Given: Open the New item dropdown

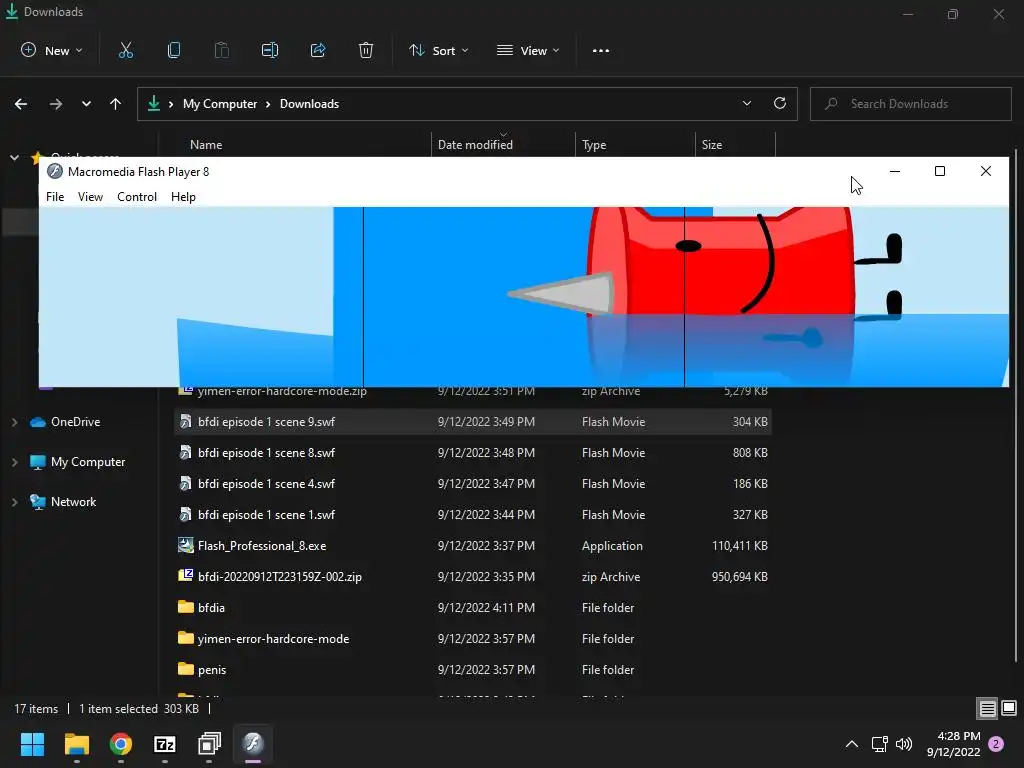Looking at the screenshot, I should pyautogui.click(x=52, y=50).
